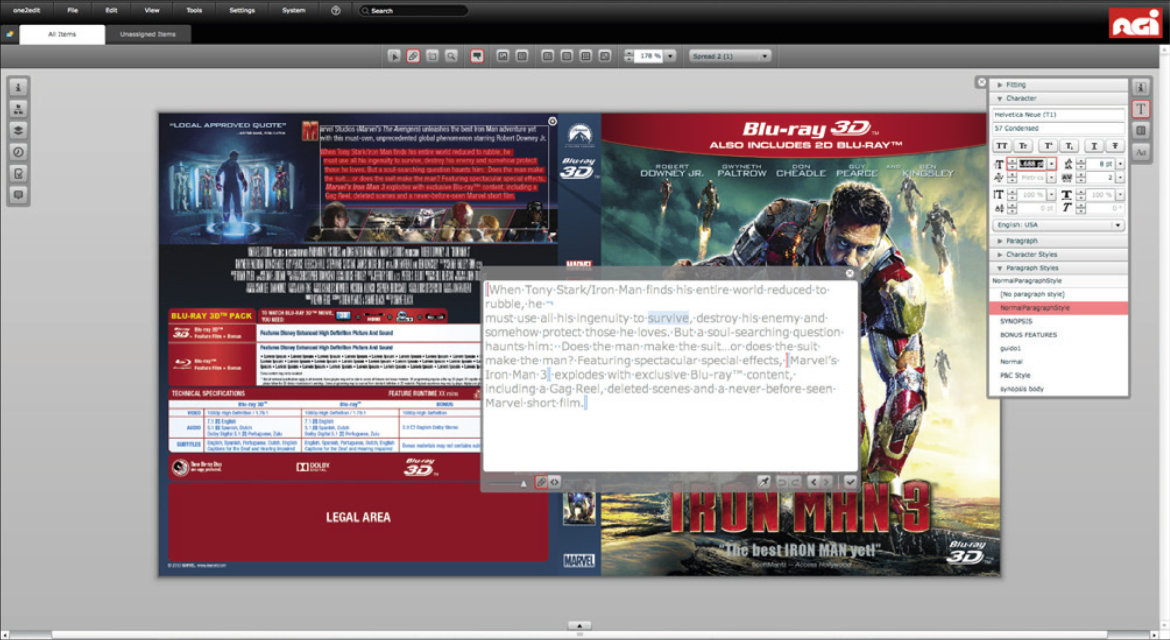The width and height of the screenshot is (1170, 640).
Task: Open the Spread 2 (1) dropdown
Action: [x=730, y=56]
